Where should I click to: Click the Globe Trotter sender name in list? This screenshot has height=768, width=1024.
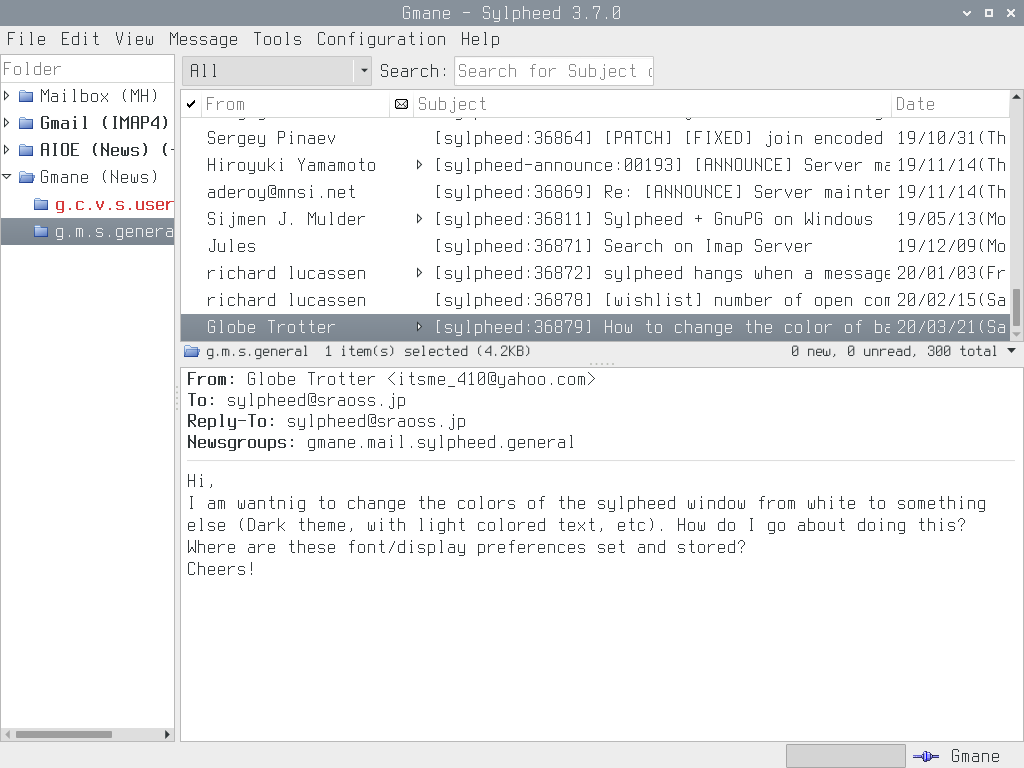[270, 327]
